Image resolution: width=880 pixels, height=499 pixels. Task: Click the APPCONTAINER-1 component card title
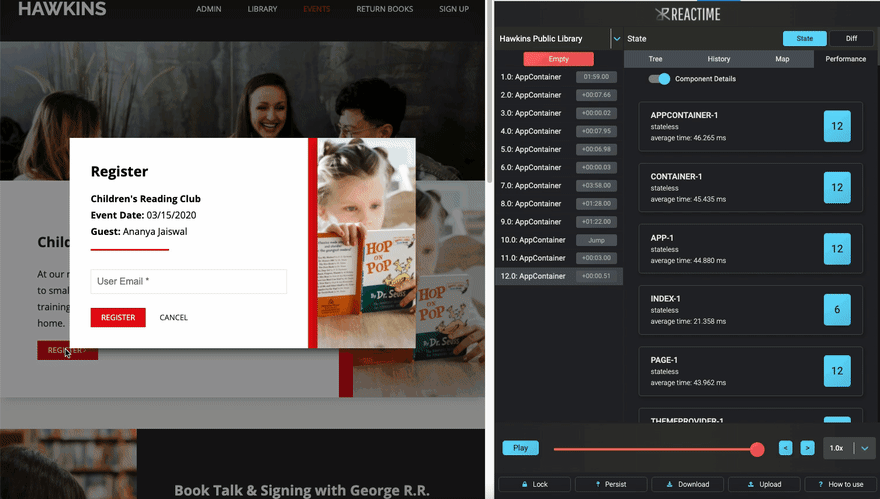coord(684,115)
